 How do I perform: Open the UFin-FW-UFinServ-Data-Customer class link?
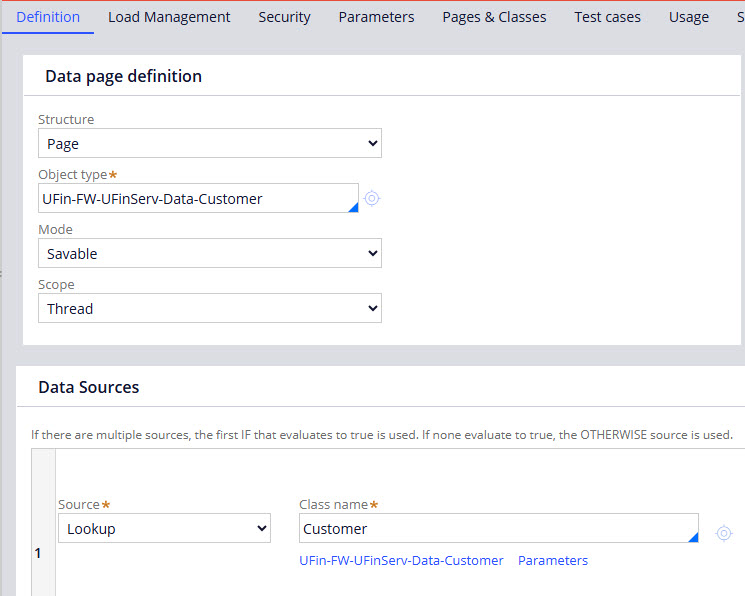pyautogui.click(x=401, y=561)
